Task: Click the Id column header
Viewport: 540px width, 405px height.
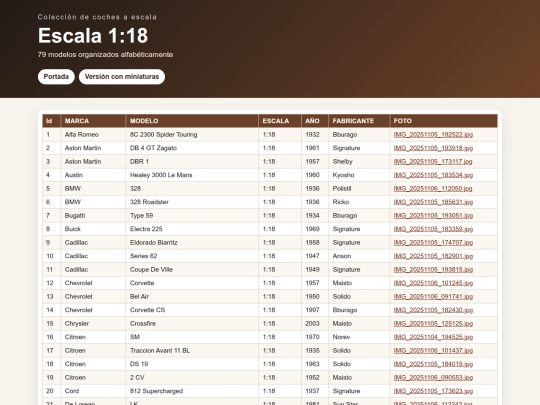Action: (x=52, y=121)
